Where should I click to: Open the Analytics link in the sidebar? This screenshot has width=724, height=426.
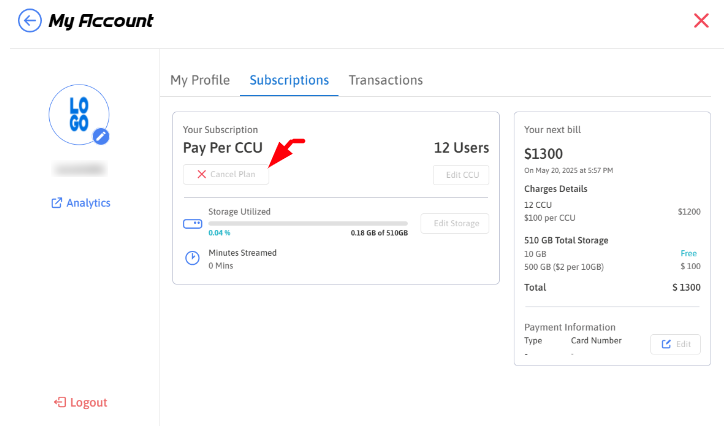[80, 203]
